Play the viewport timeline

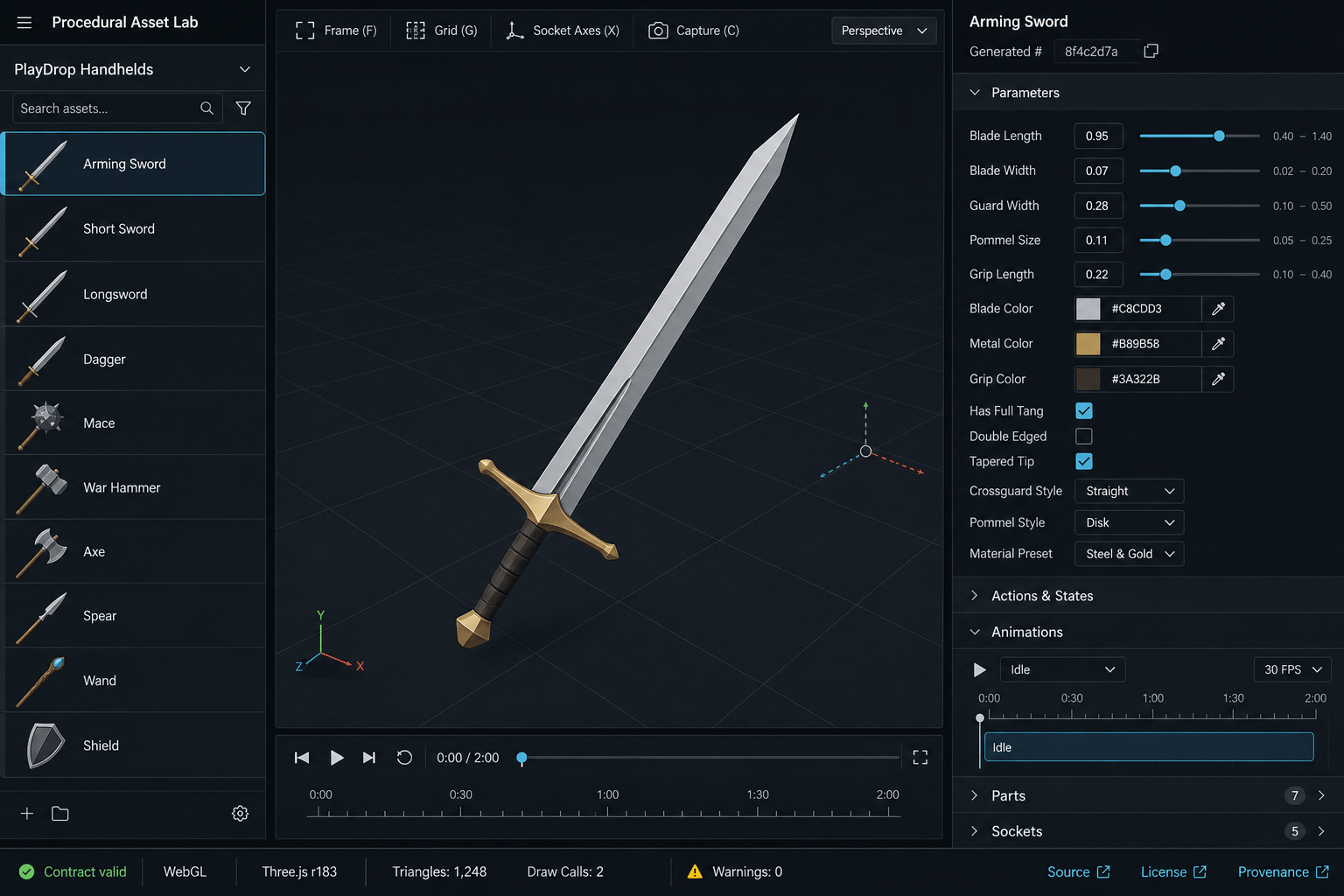[x=336, y=758]
